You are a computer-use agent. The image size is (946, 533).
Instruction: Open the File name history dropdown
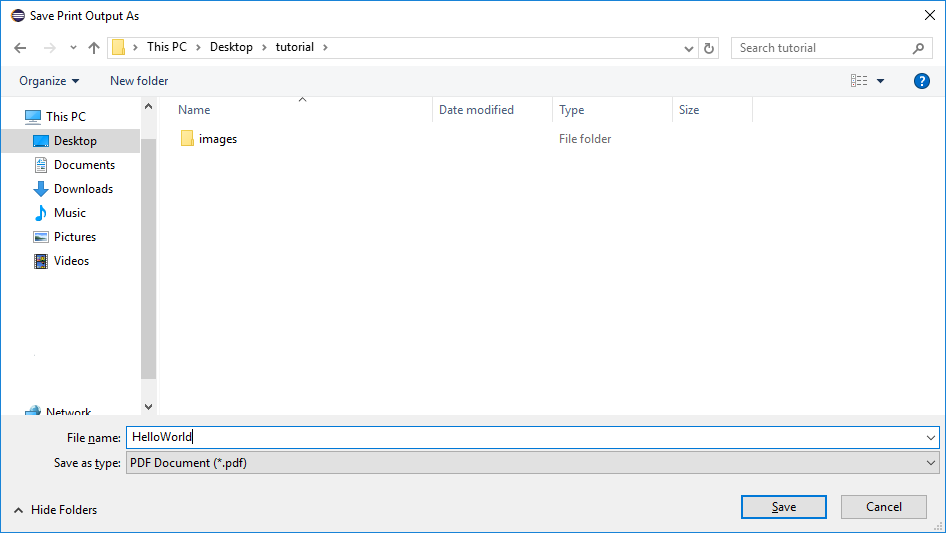click(x=931, y=437)
